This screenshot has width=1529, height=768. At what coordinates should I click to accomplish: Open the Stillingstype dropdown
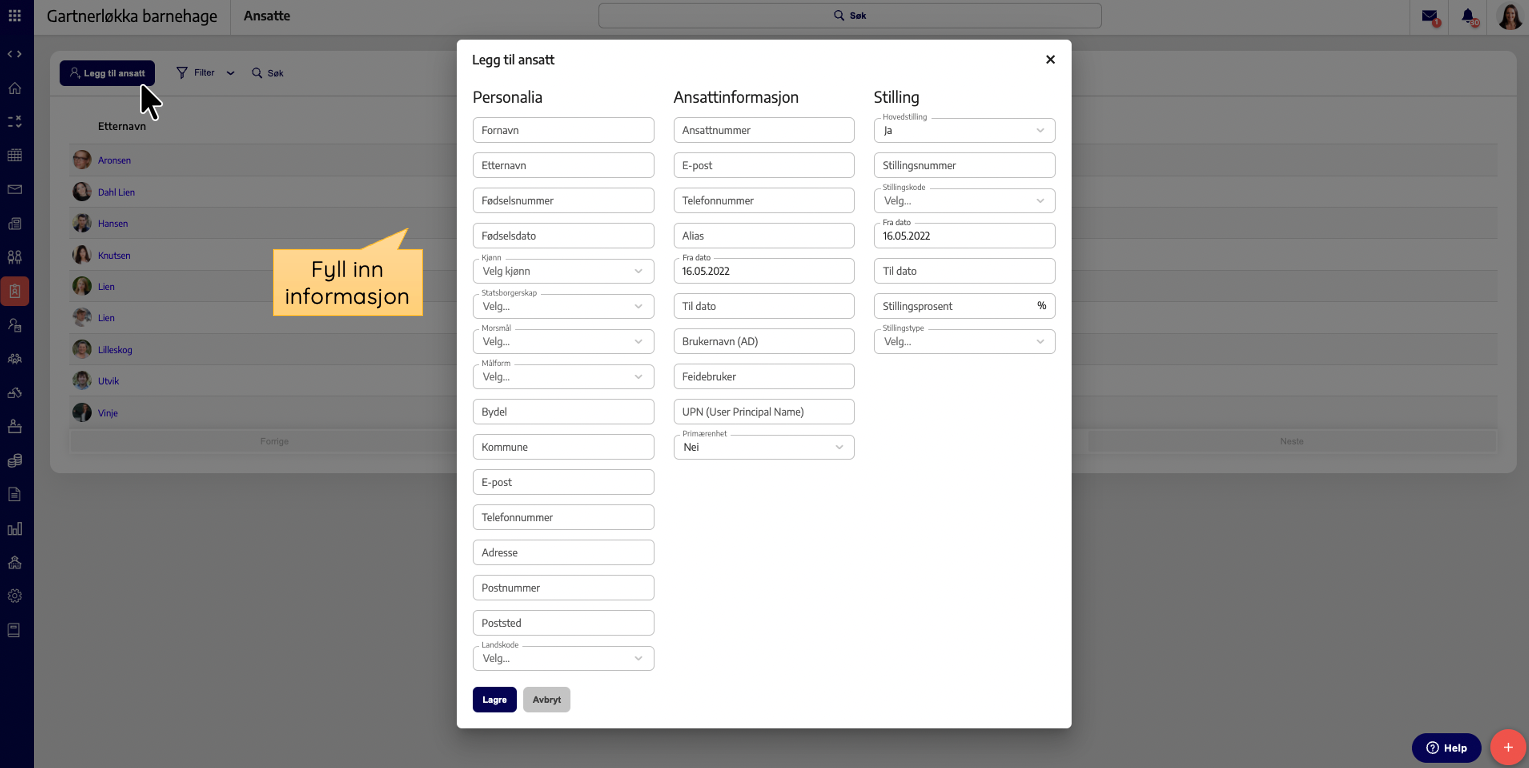[964, 341]
